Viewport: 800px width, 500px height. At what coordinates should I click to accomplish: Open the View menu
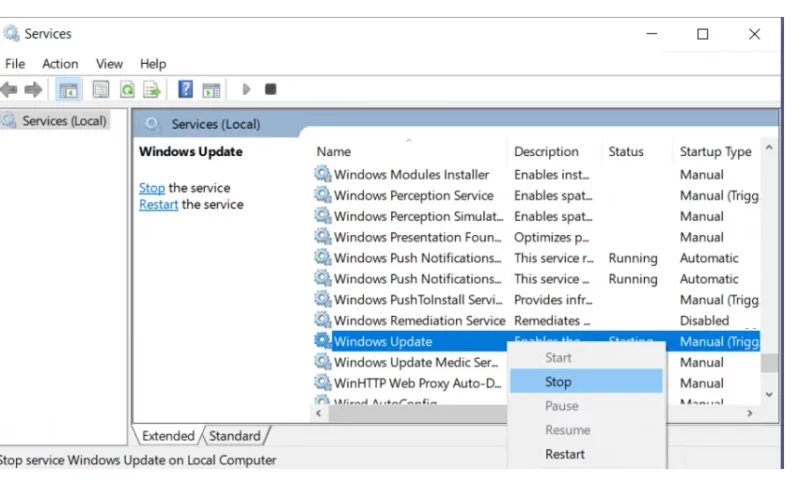109,64
